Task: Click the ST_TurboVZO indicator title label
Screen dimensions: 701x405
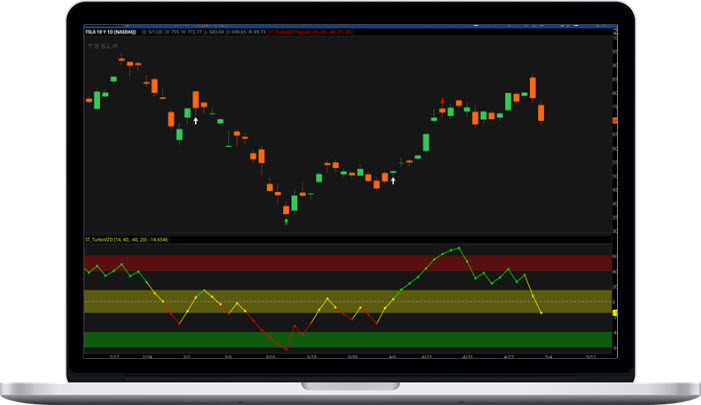Action: tap(125, 240)
